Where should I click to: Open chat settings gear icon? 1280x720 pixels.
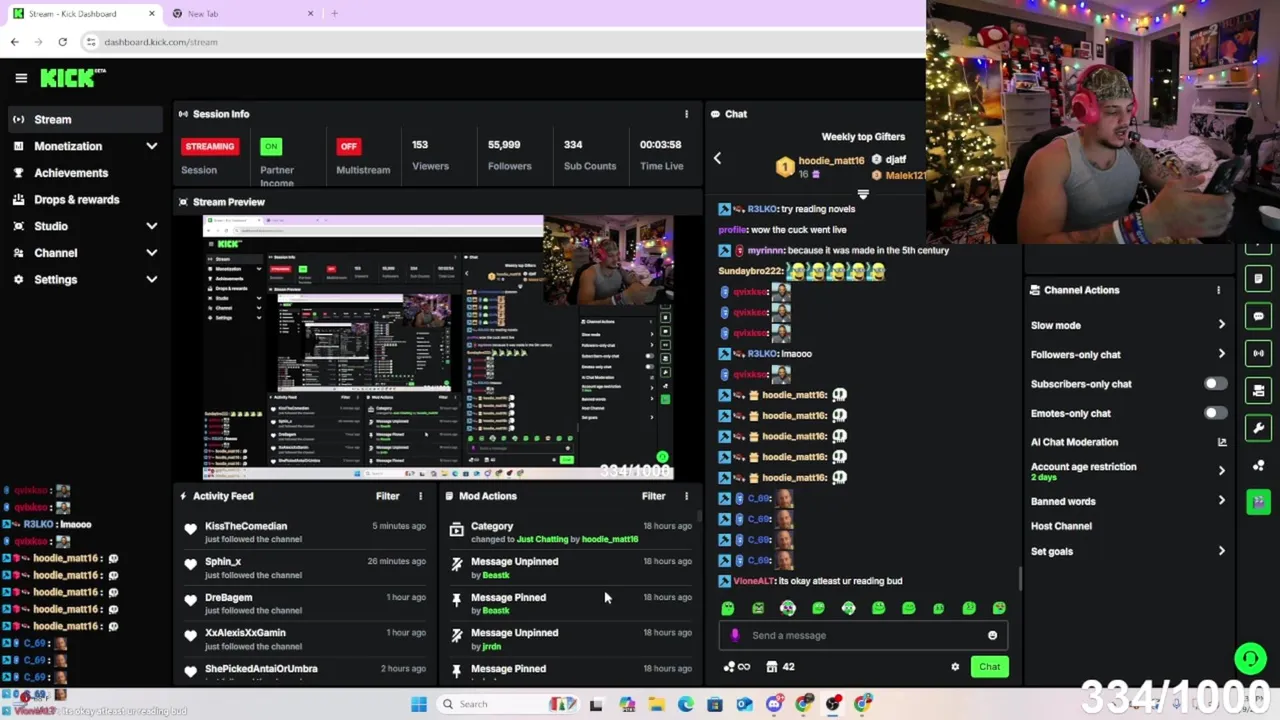point(955,667)
